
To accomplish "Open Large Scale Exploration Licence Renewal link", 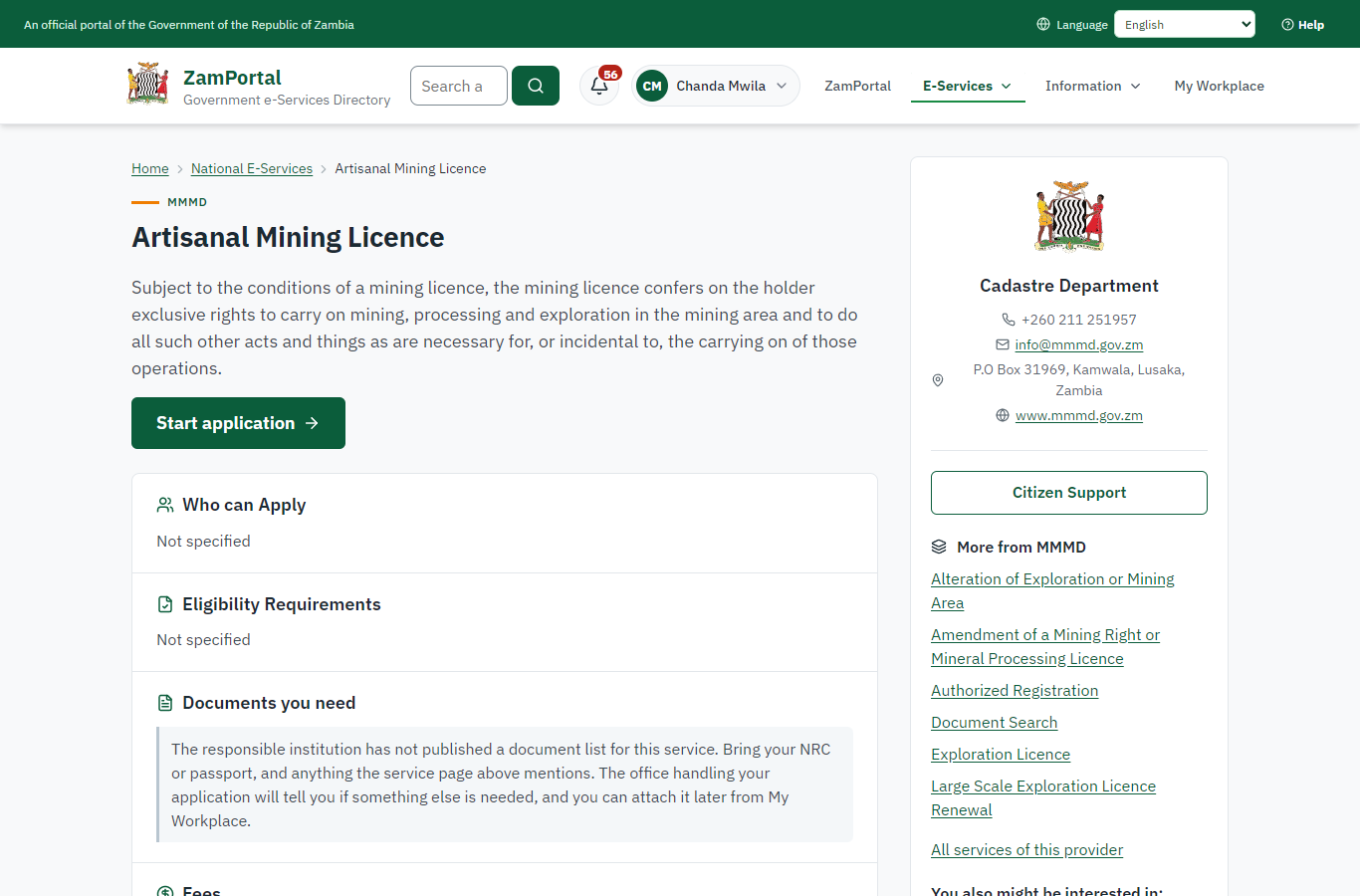I will tap(1043, 797).
